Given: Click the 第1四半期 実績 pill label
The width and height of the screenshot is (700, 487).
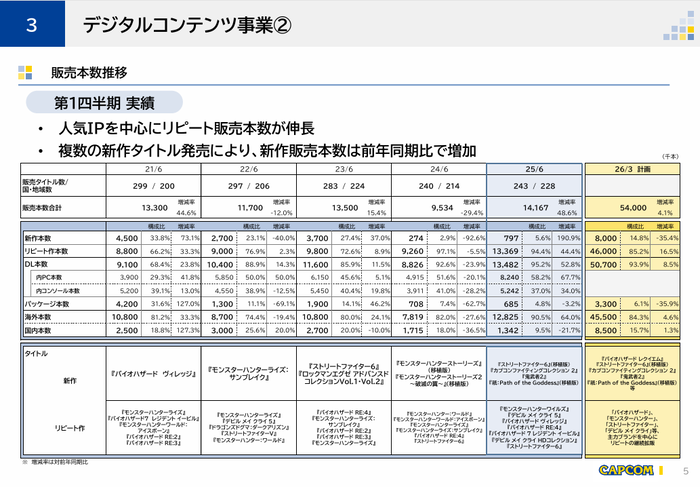Looking at the screenshot, I should pyautogui.click(x=104, y=103).
